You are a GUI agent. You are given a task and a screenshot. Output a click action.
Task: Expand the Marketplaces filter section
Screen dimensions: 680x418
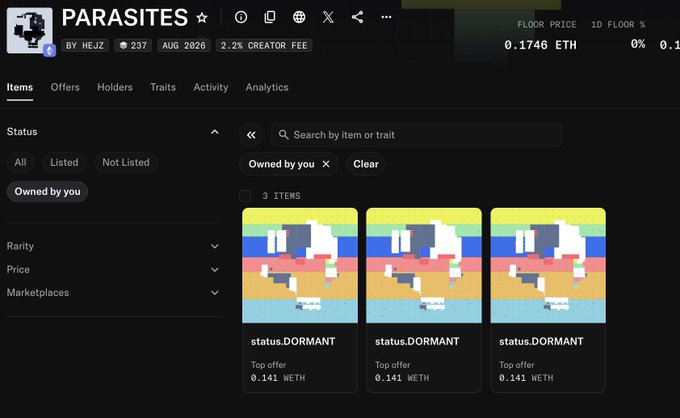pos(215,293)
